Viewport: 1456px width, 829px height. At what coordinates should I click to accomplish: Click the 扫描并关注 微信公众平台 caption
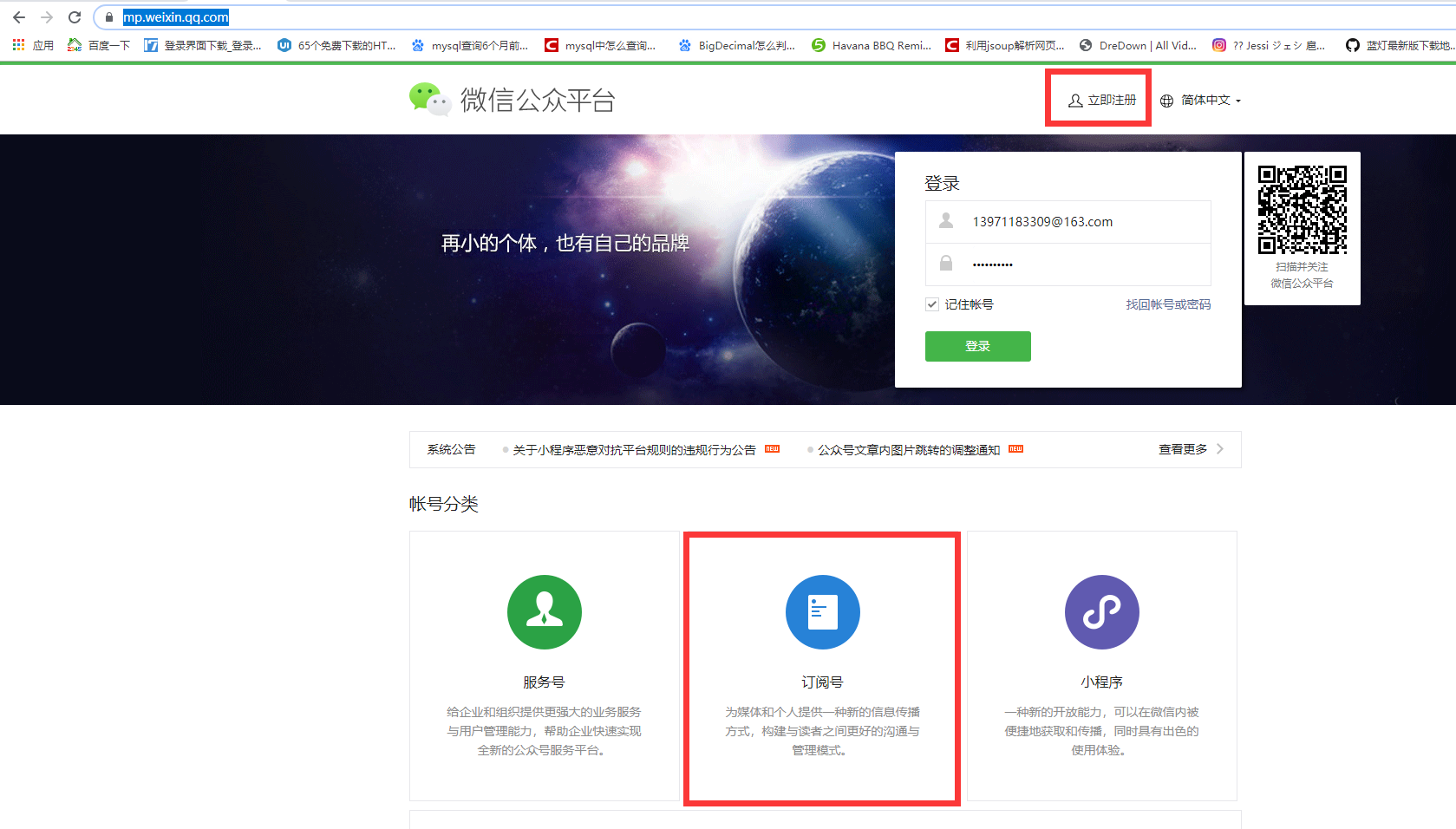(1303, 275)
